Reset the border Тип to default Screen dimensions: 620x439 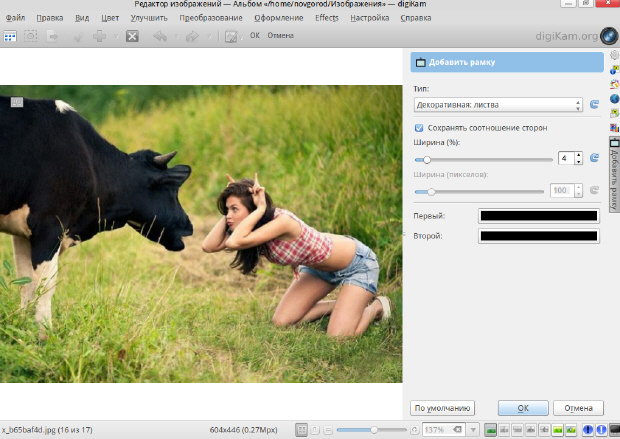pos(594,104)
